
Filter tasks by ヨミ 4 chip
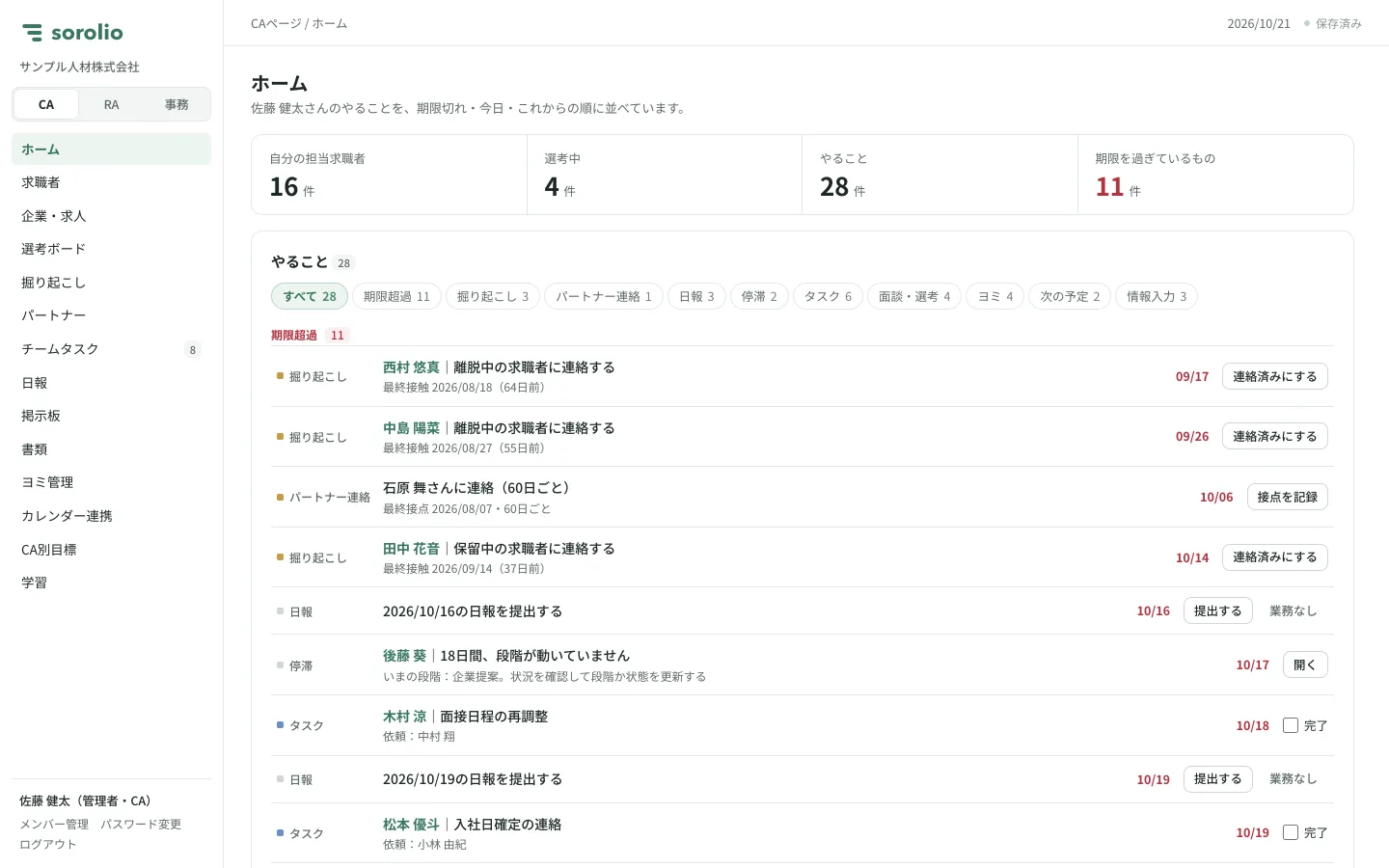pos(995,296)
